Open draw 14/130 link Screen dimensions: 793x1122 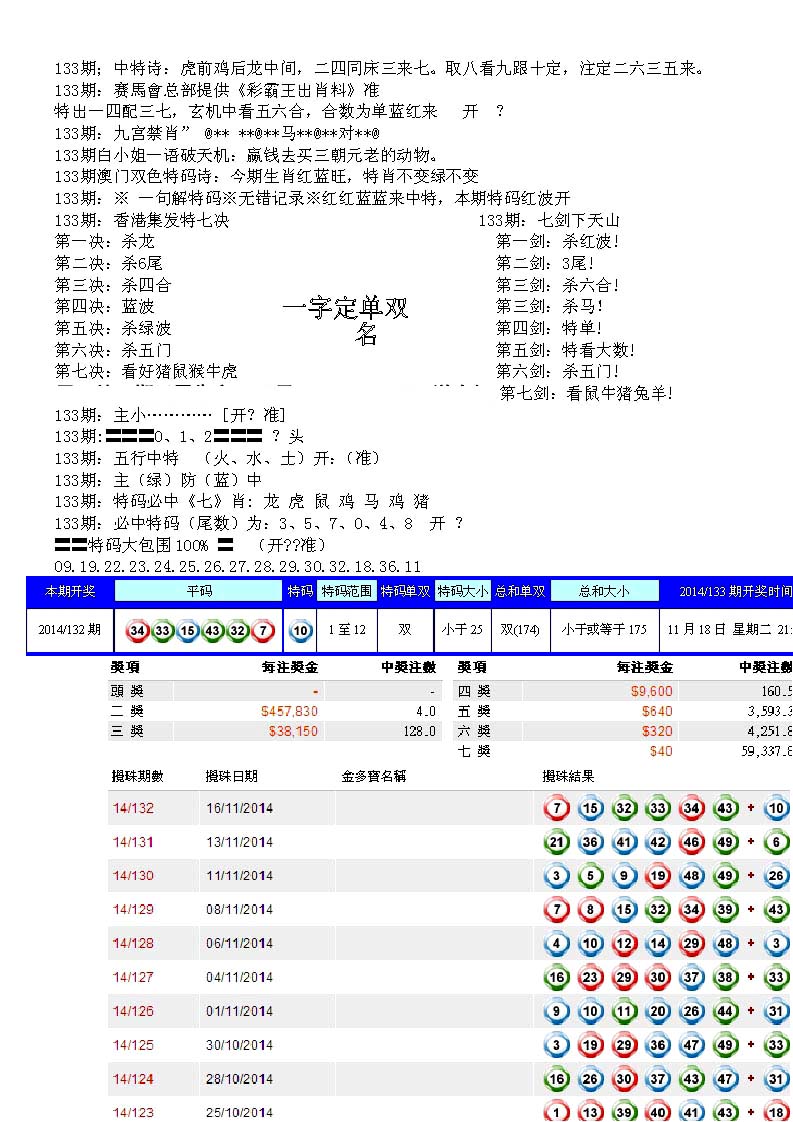click(x=133, y=875)
